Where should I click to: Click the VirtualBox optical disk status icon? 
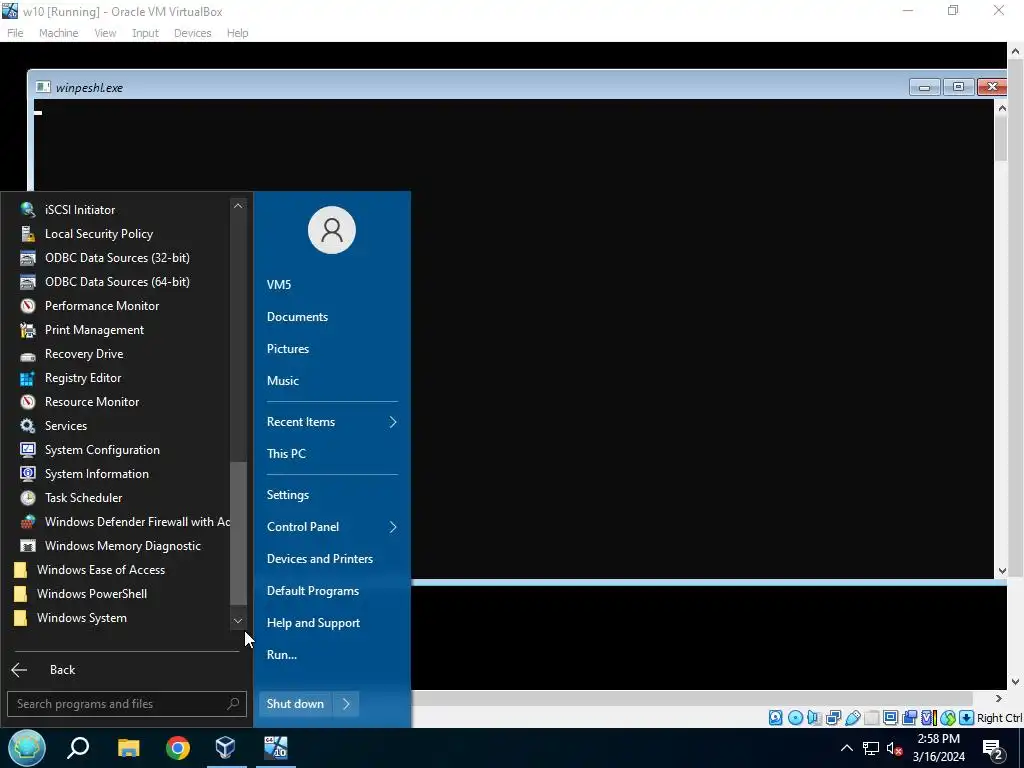(x=795, y=718)
